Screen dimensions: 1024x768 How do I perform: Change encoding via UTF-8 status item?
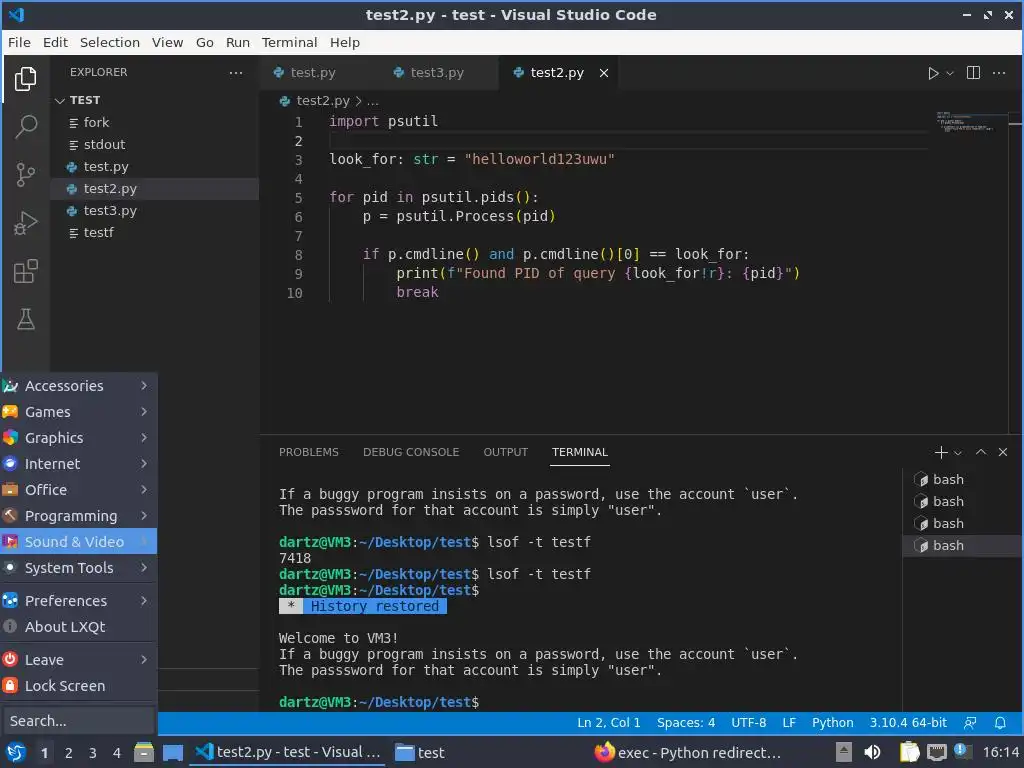click(x=748, y=723)
